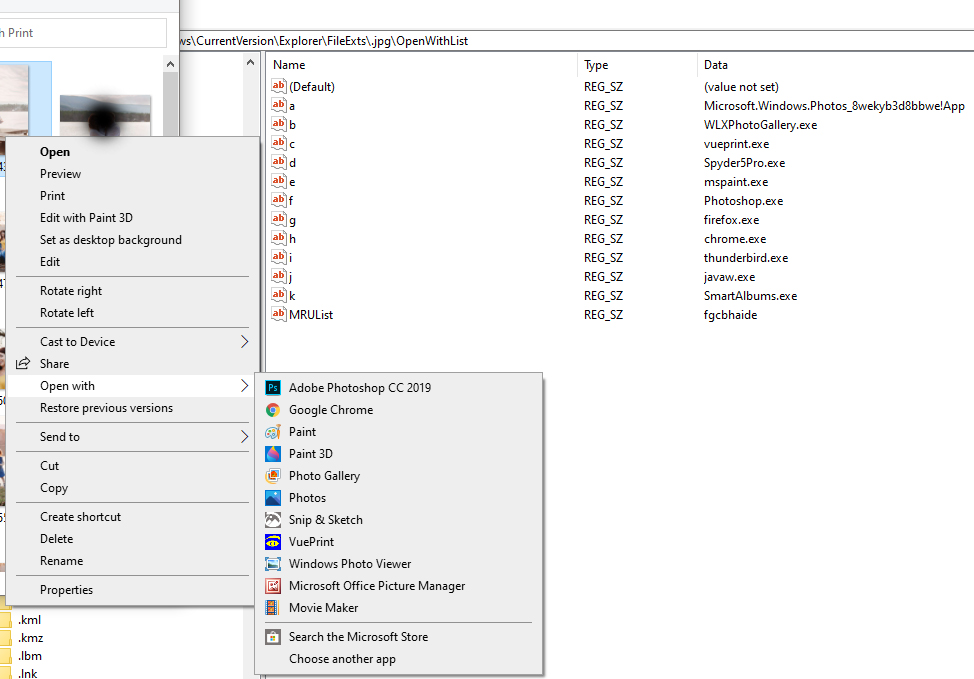Click the WLXPhotoGallery.exe data value
This screenshot has height=679, width=974.
(x=760, y=125)
